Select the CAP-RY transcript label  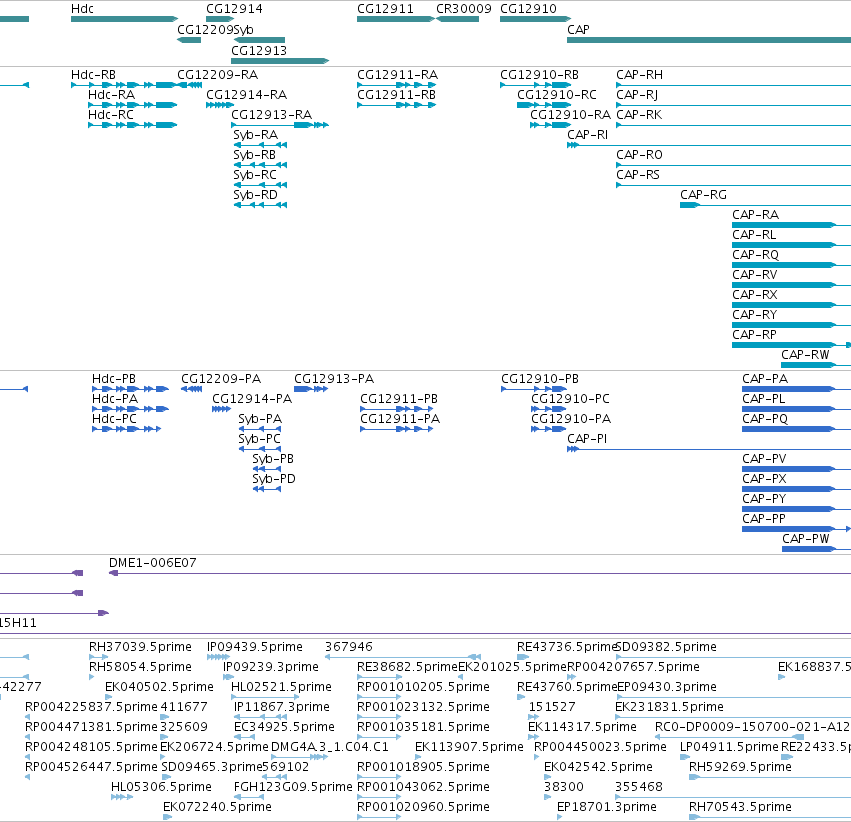[755, 315]
